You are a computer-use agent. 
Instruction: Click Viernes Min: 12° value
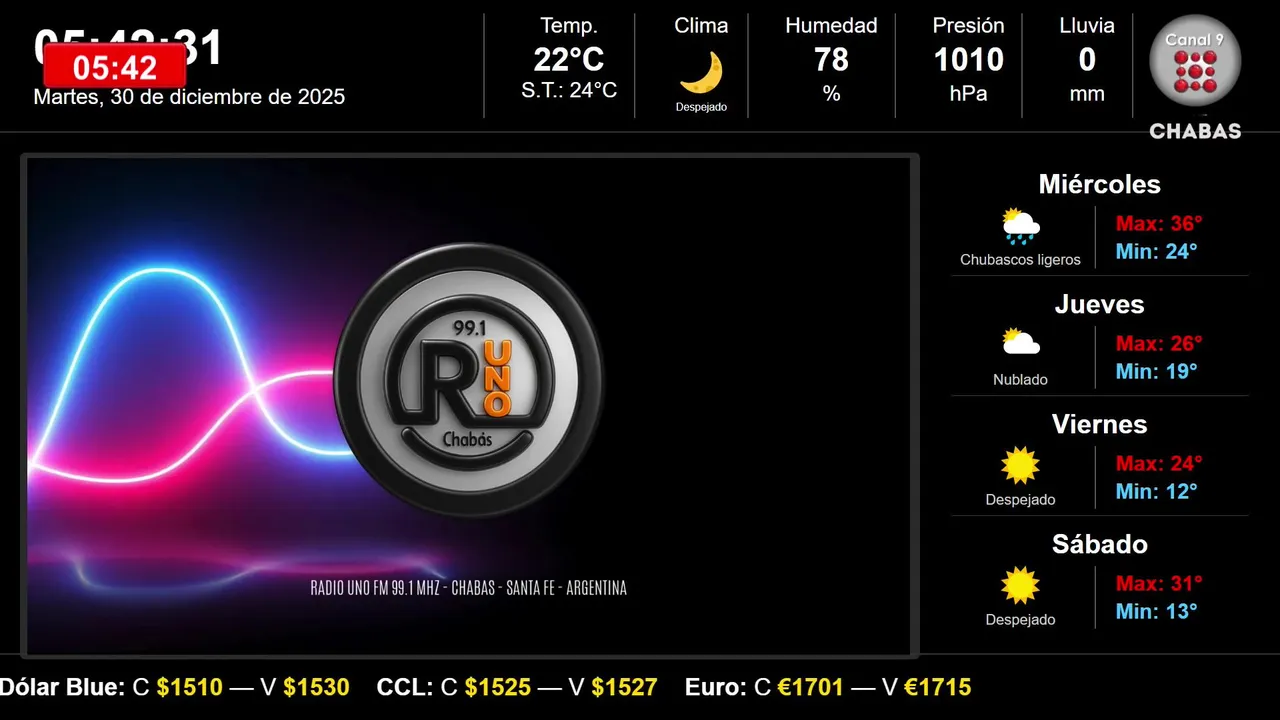tap(1156, 492)
